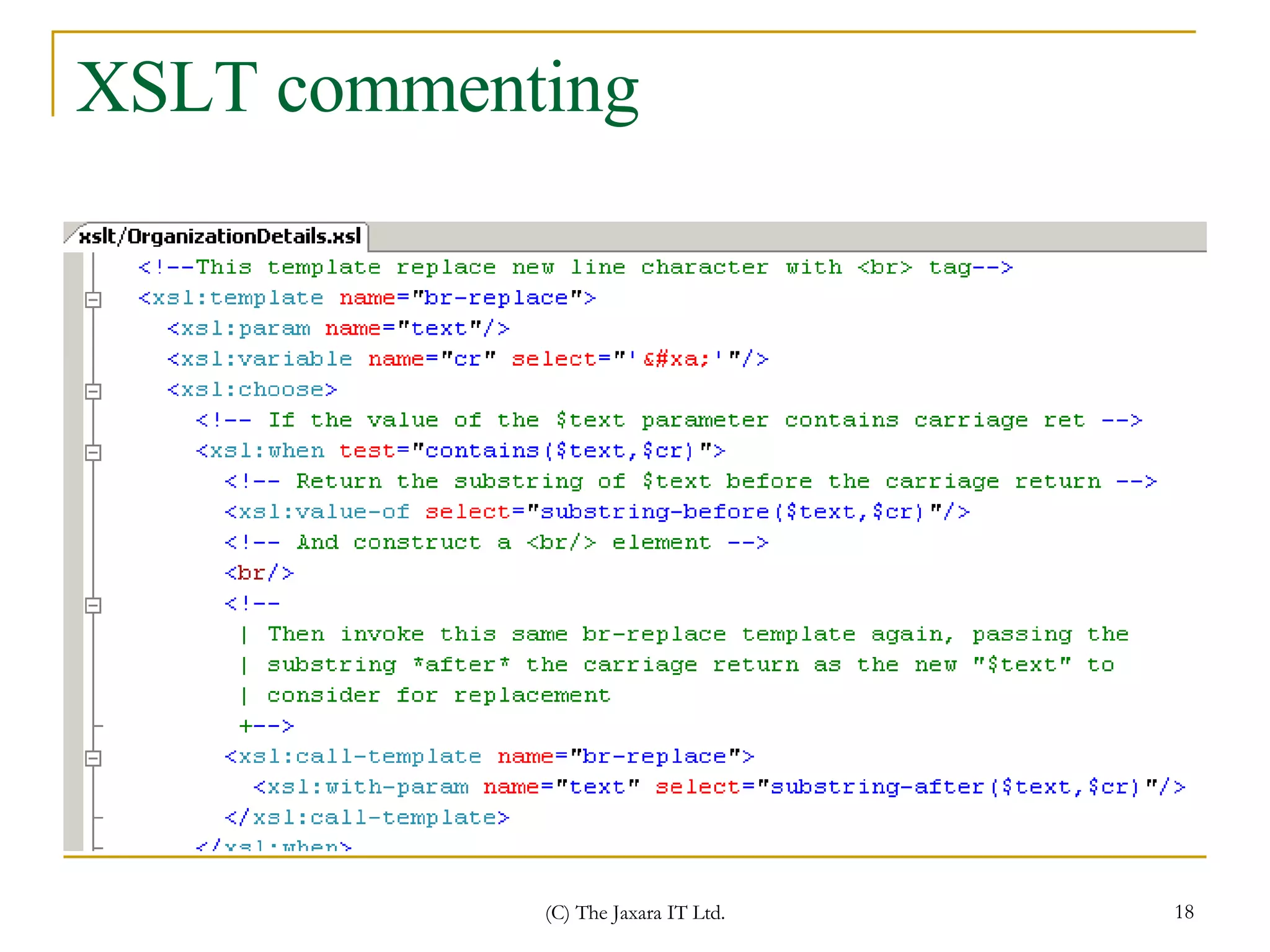
Task: Click the slide page number 18
Action: coord(1184,912)
